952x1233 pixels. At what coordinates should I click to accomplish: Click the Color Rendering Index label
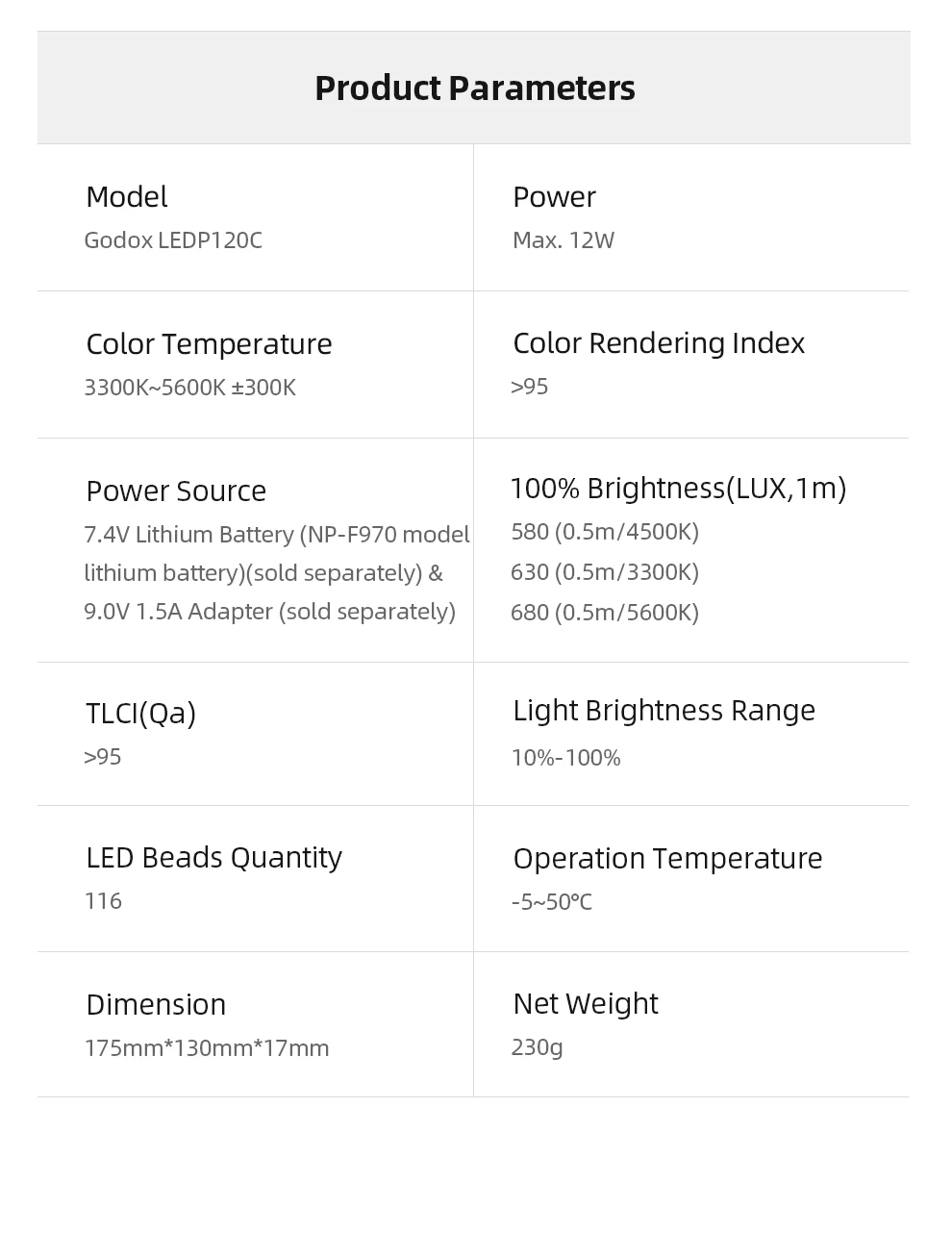coord(658,343)
